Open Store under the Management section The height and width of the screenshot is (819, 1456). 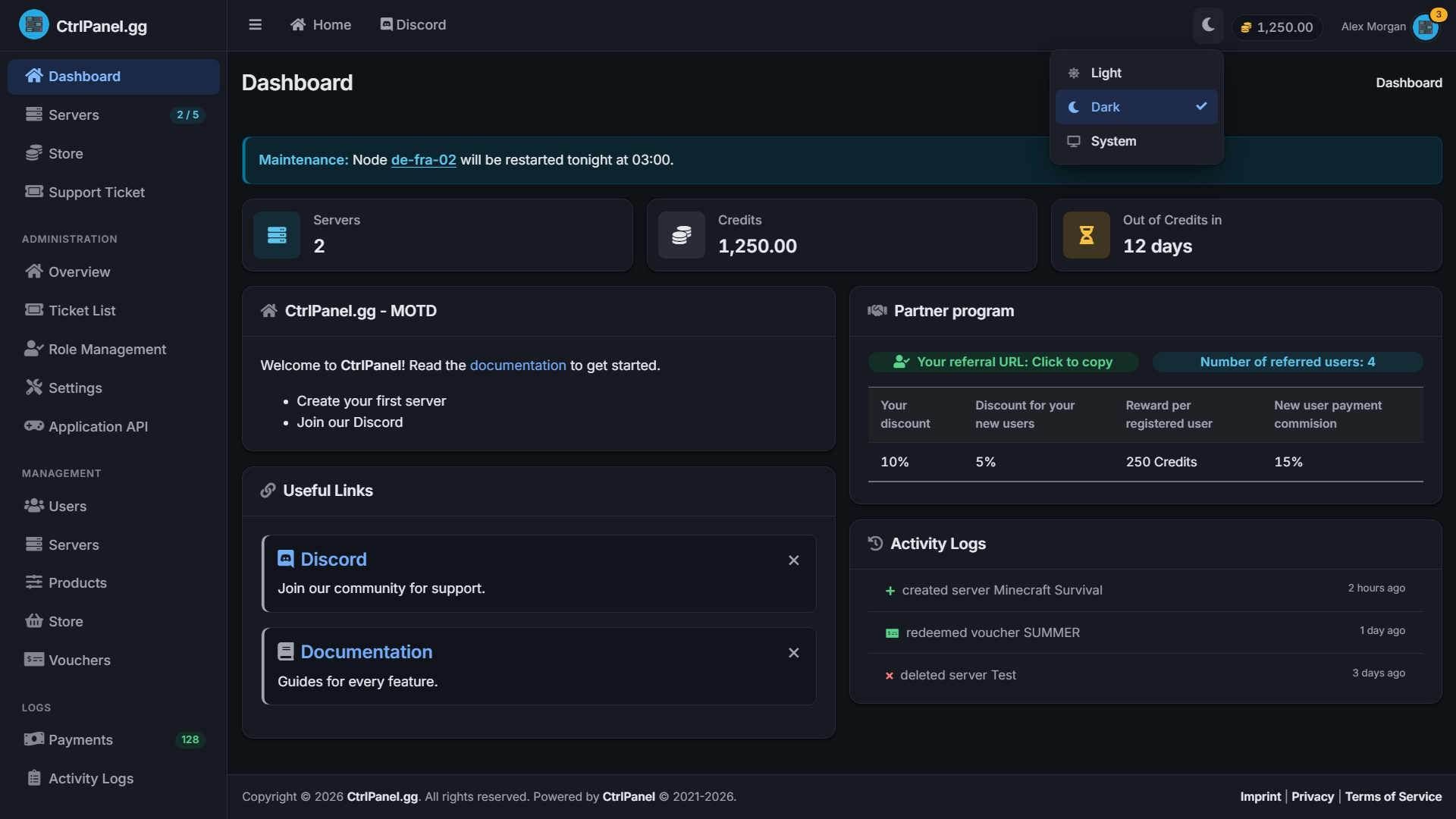click(x=114, y=622)
